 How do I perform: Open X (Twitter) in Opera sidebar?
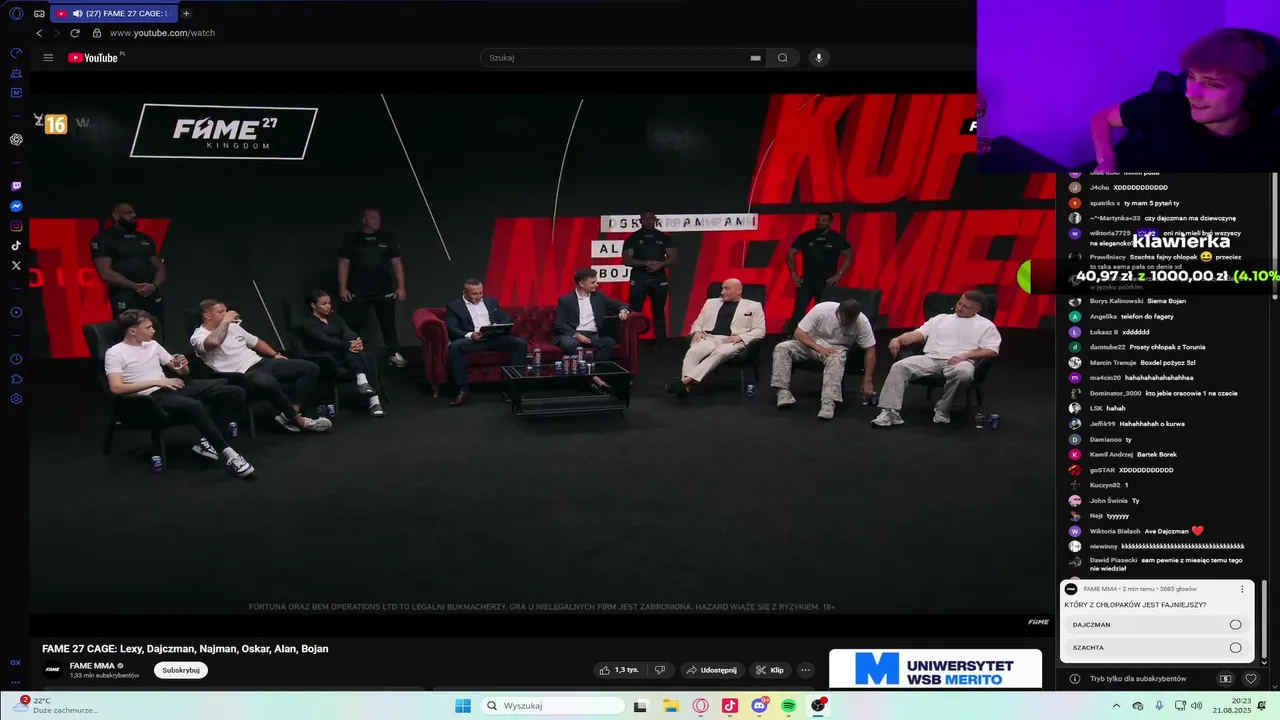pos(16,266)
